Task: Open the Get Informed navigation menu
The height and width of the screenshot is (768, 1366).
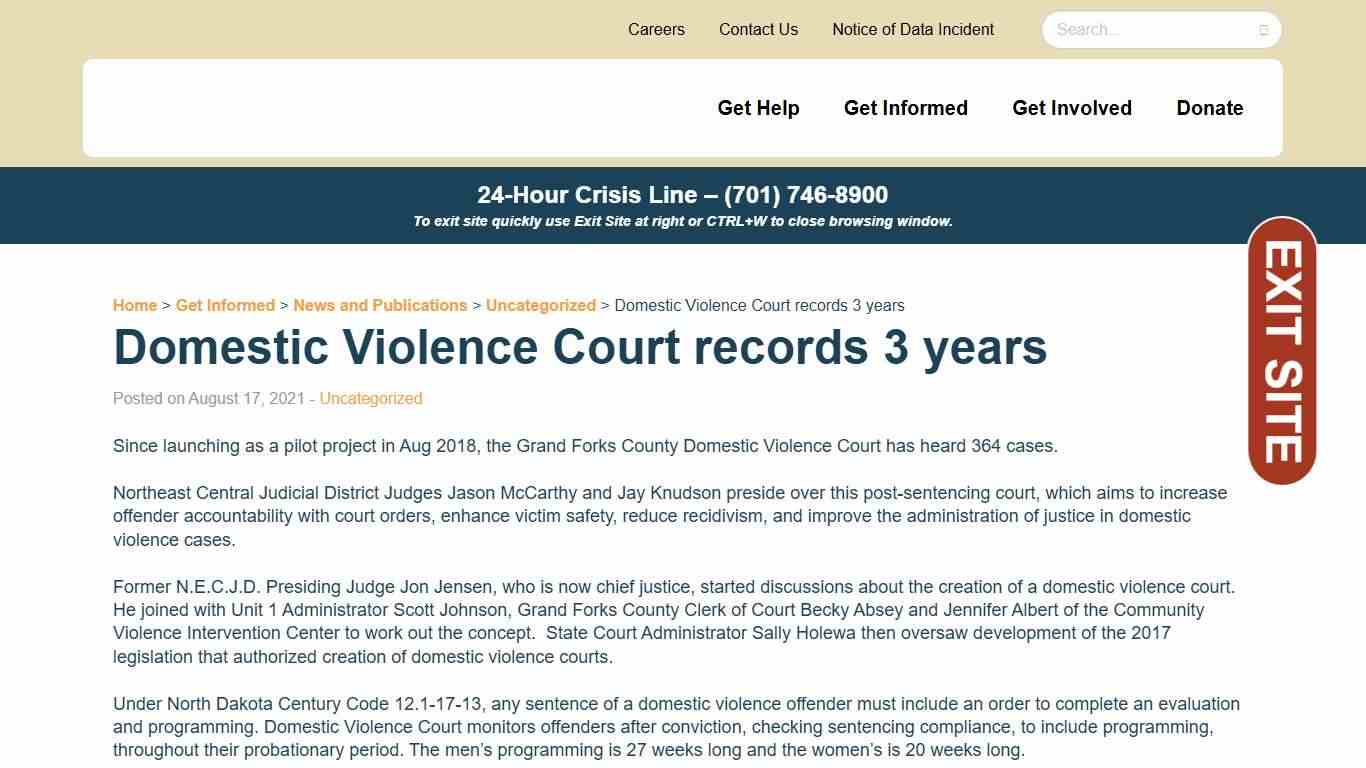Action: [905, 108]
